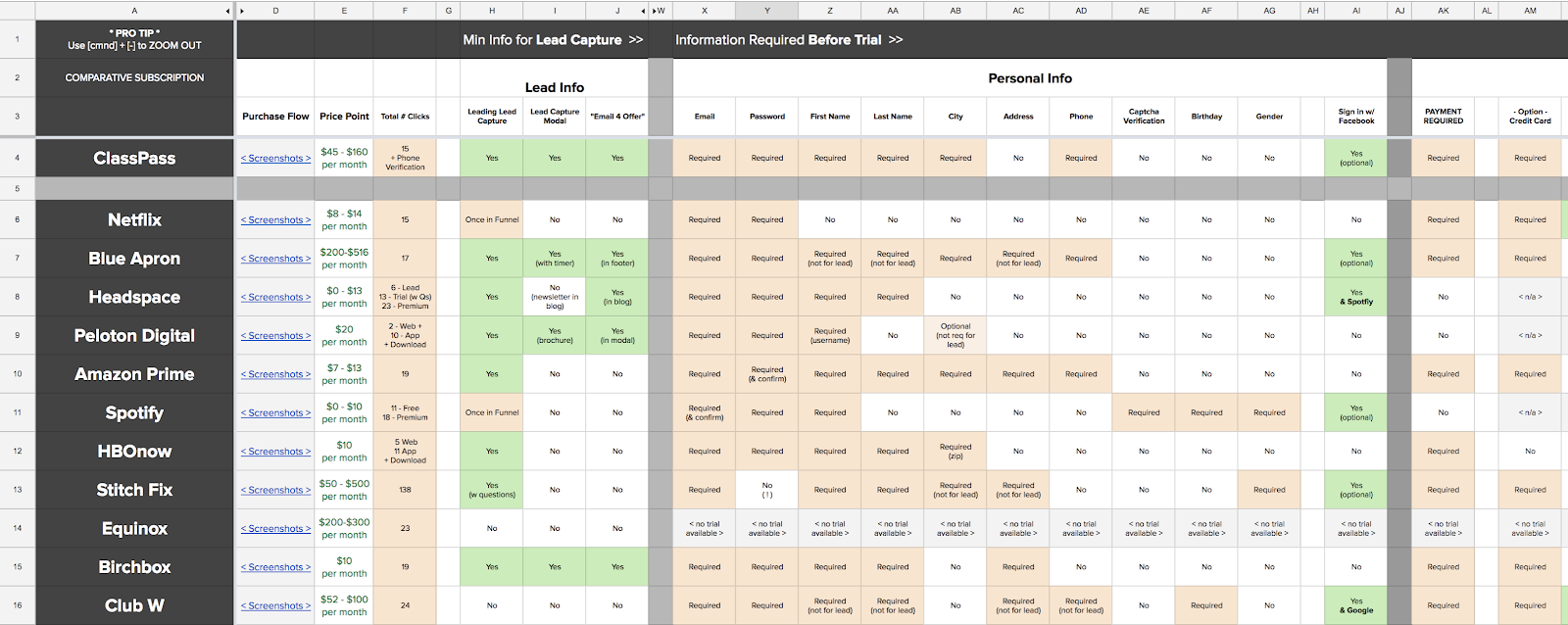The image size is (1568, 625).
Task: Select column E header
Action: [344, 11]
